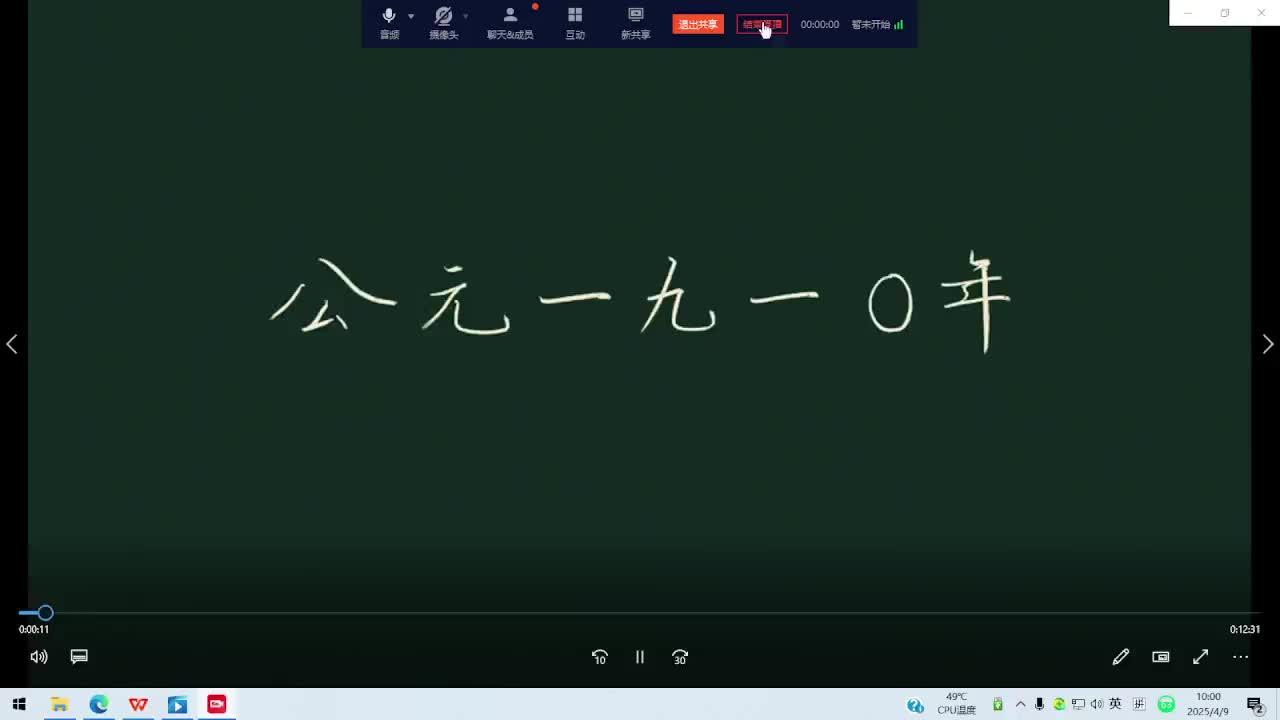Switch to mini player view
Screen dimensions: 1280x720
[x=1161, y=657]
